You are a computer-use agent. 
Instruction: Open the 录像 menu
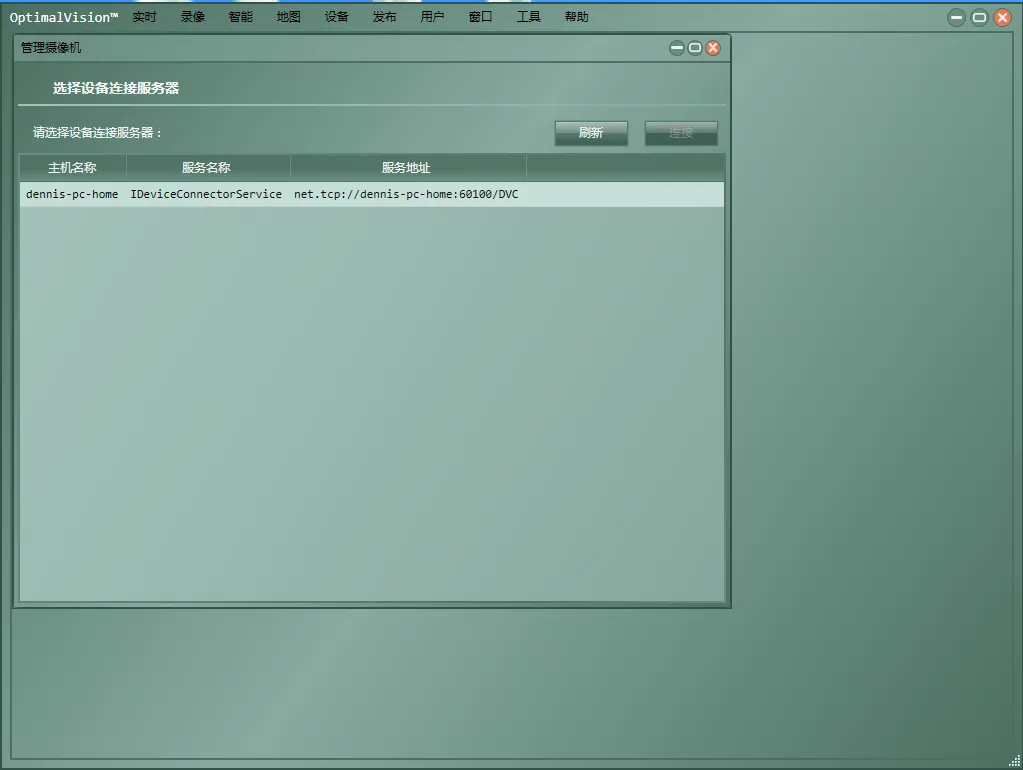click(192, 17)
